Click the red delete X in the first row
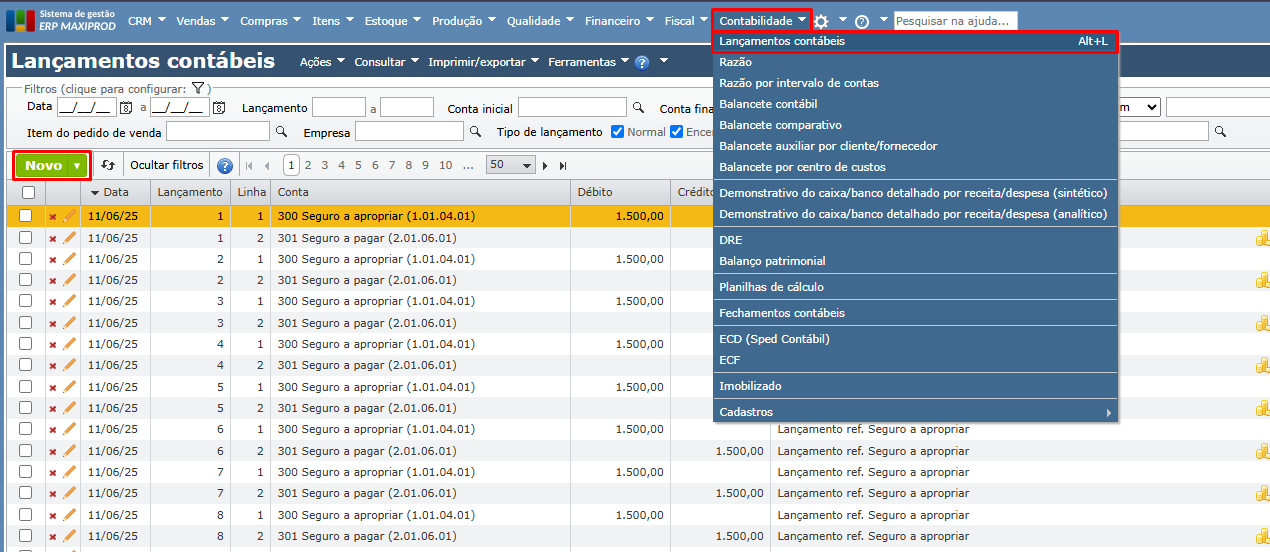Viewport: 1270px width, 552px height. point(53,216)
